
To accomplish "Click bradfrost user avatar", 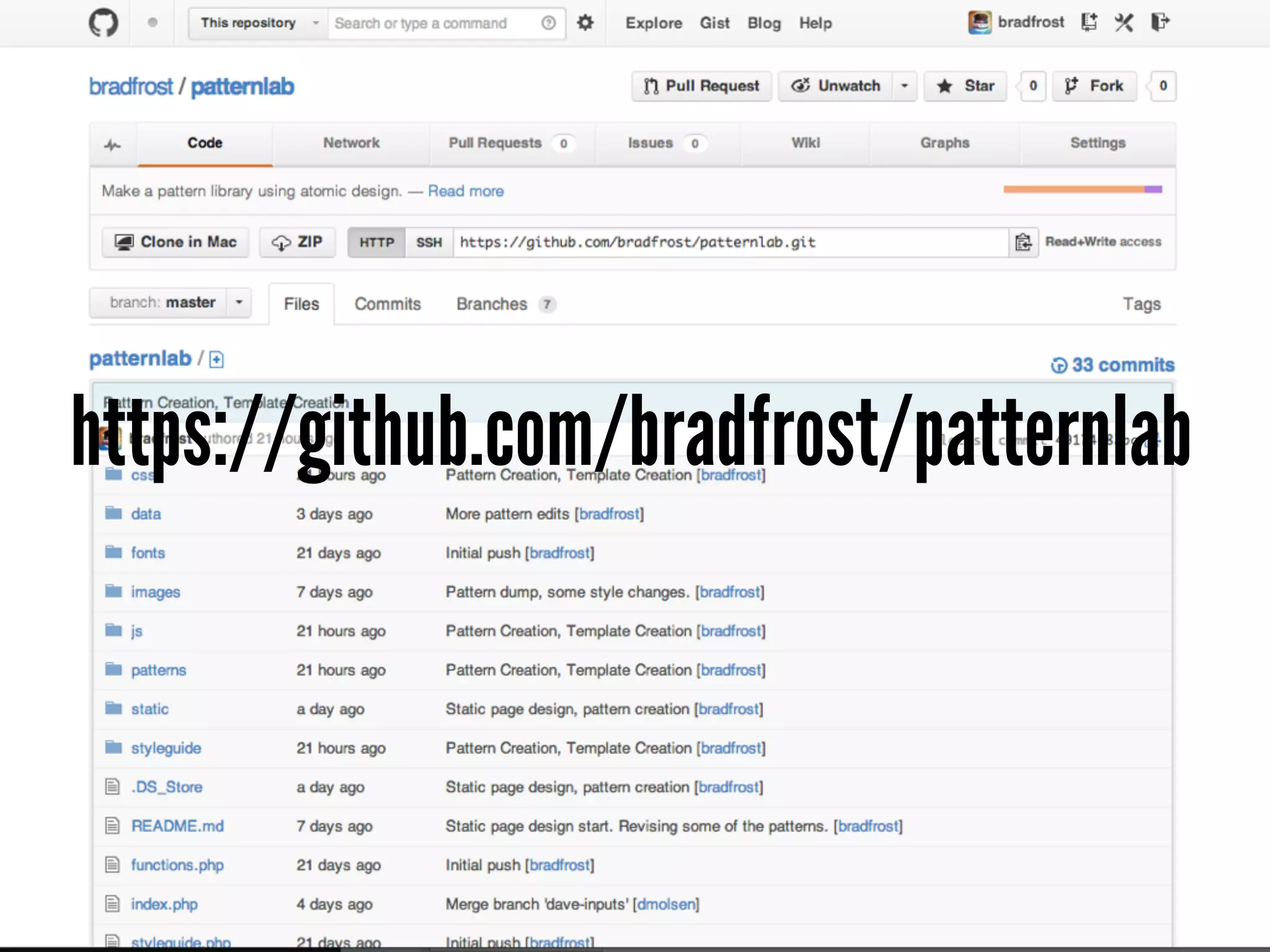I will [979, 22].
